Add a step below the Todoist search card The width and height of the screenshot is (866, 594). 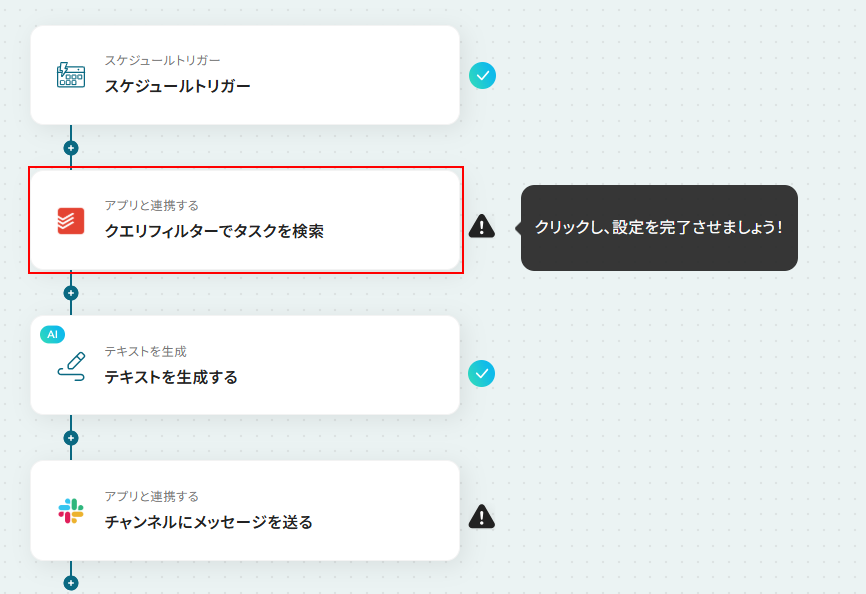71,293
